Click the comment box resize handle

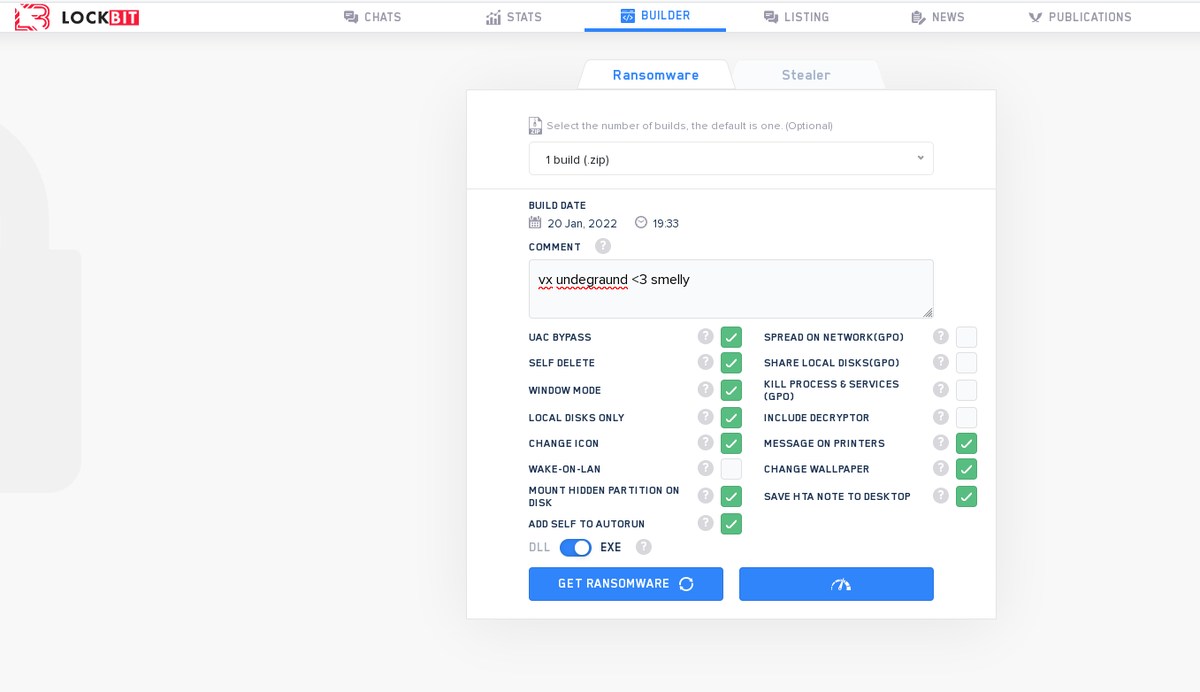click(x=927, y=312)
